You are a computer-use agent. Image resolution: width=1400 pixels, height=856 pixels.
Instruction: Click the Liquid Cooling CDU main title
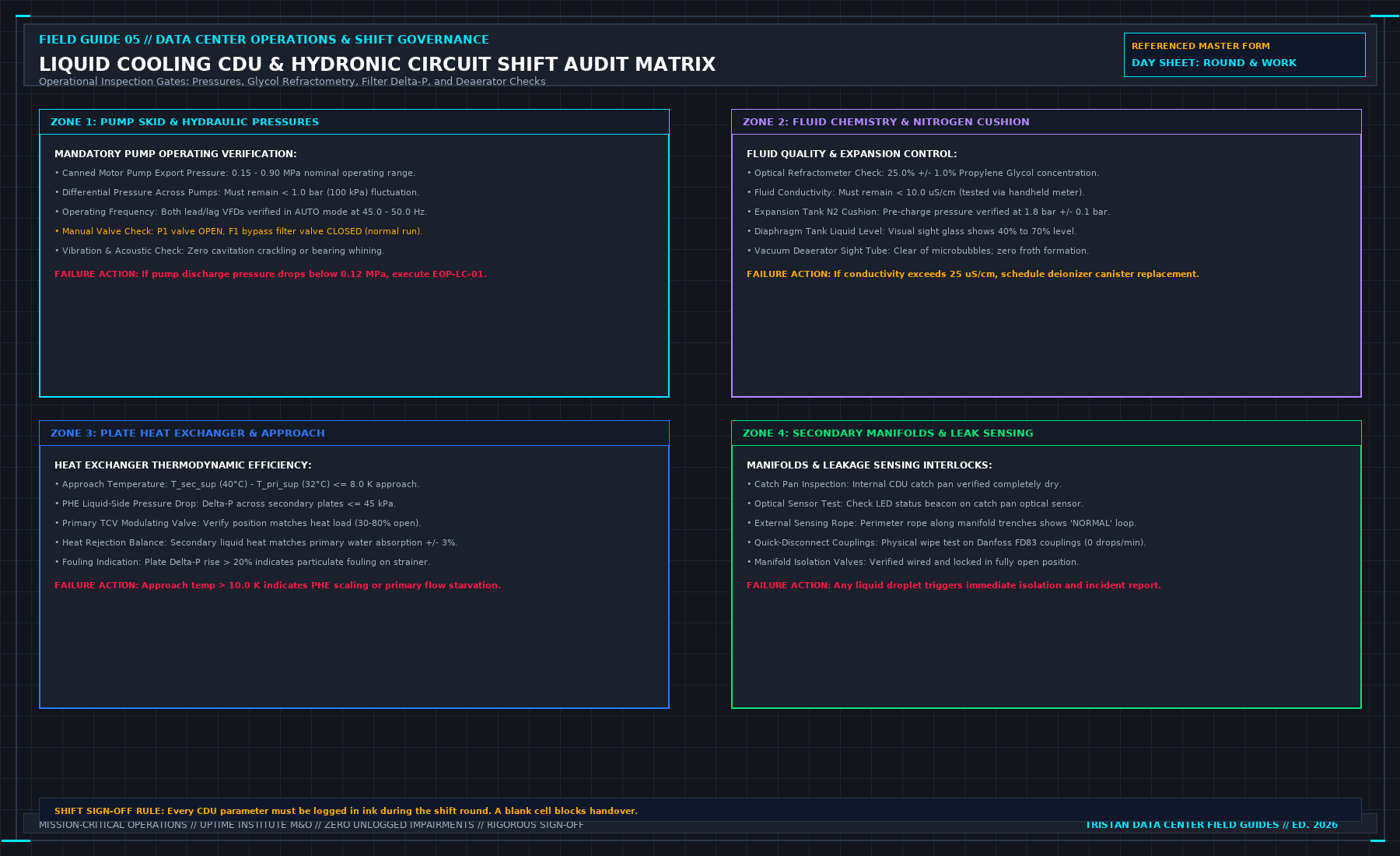point(377,65)
